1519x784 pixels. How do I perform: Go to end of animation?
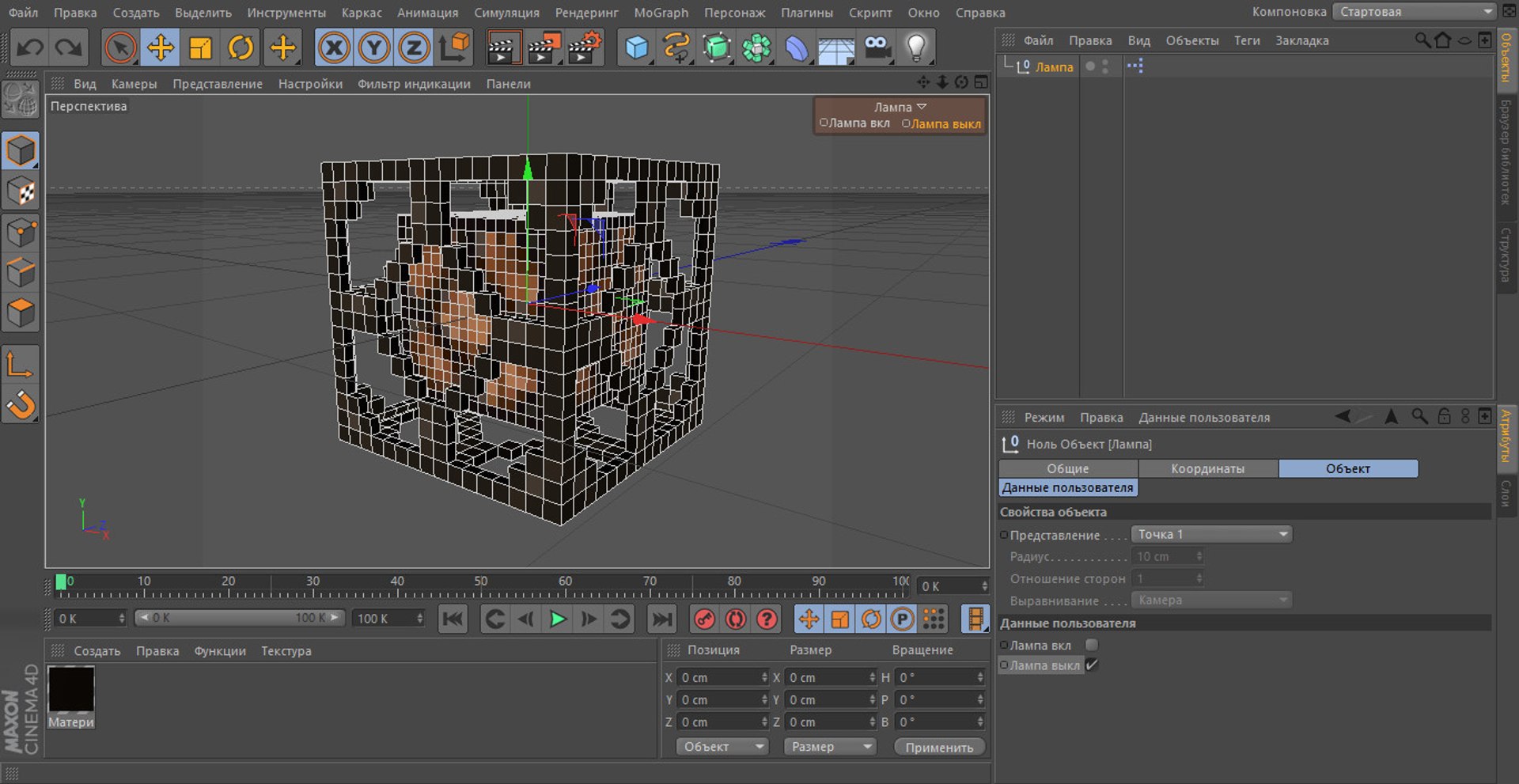pyautogui.click(x=662, y=619)
